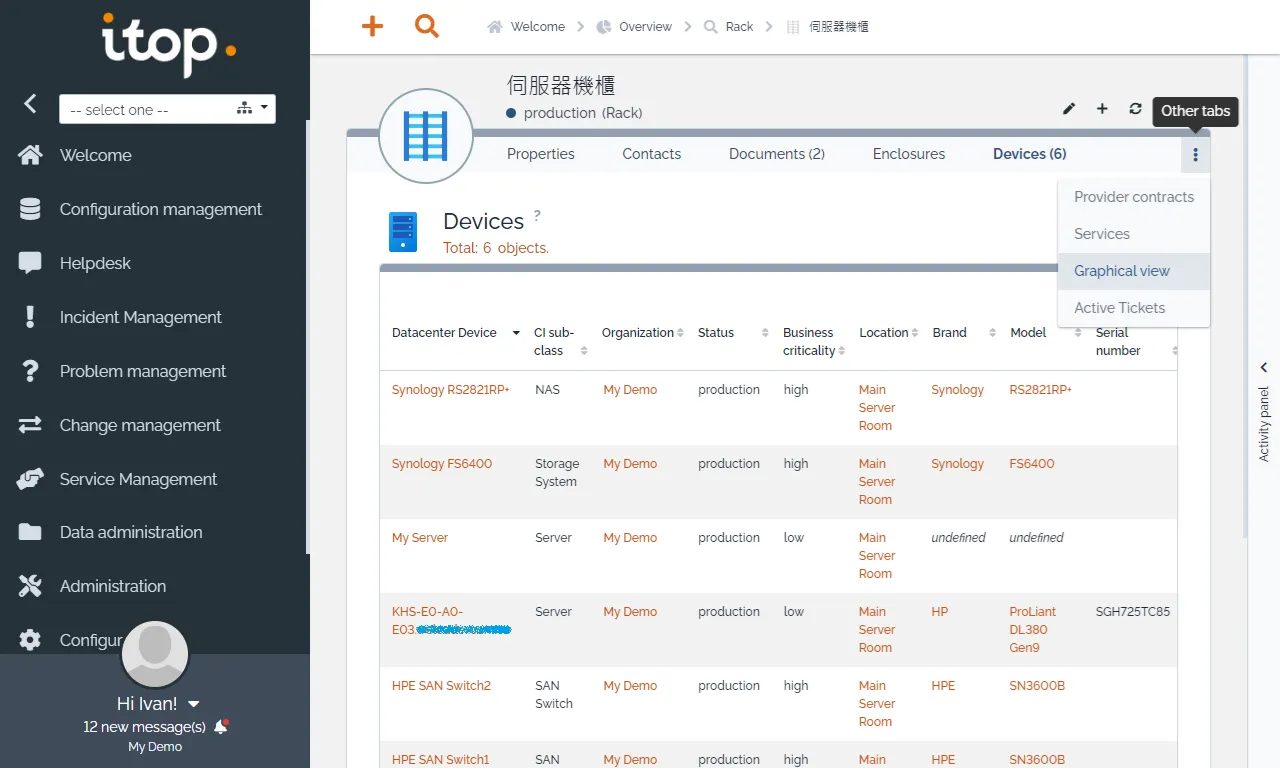The image size is (1280, 768).
Task: Choose Graphical view from other tabs menu
Action: point(1134,271)
